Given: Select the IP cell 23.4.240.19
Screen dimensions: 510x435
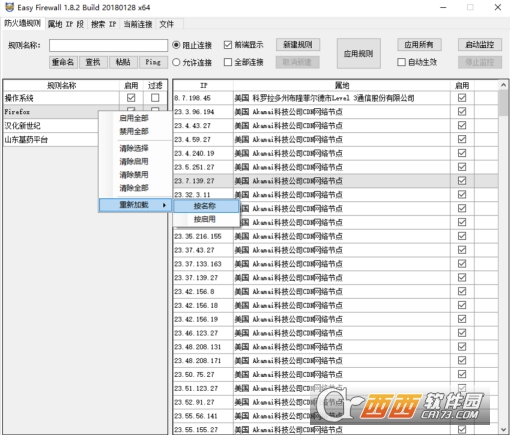Looking at the screenshot, I should point(203,153).
